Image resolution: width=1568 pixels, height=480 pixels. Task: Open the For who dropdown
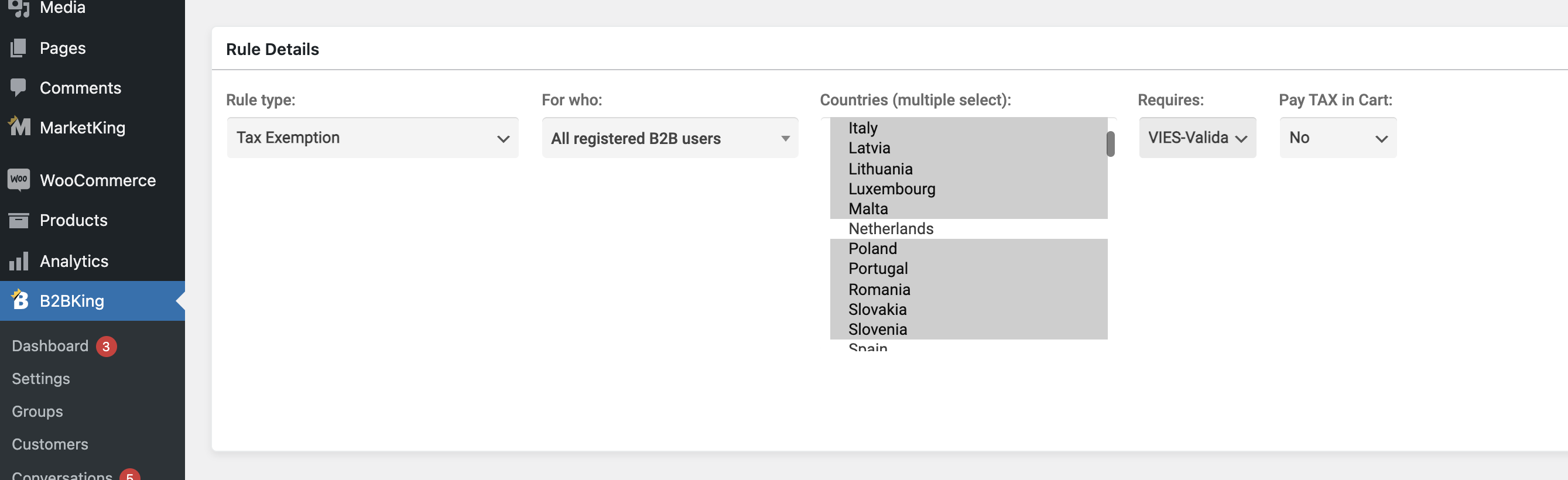670,138
